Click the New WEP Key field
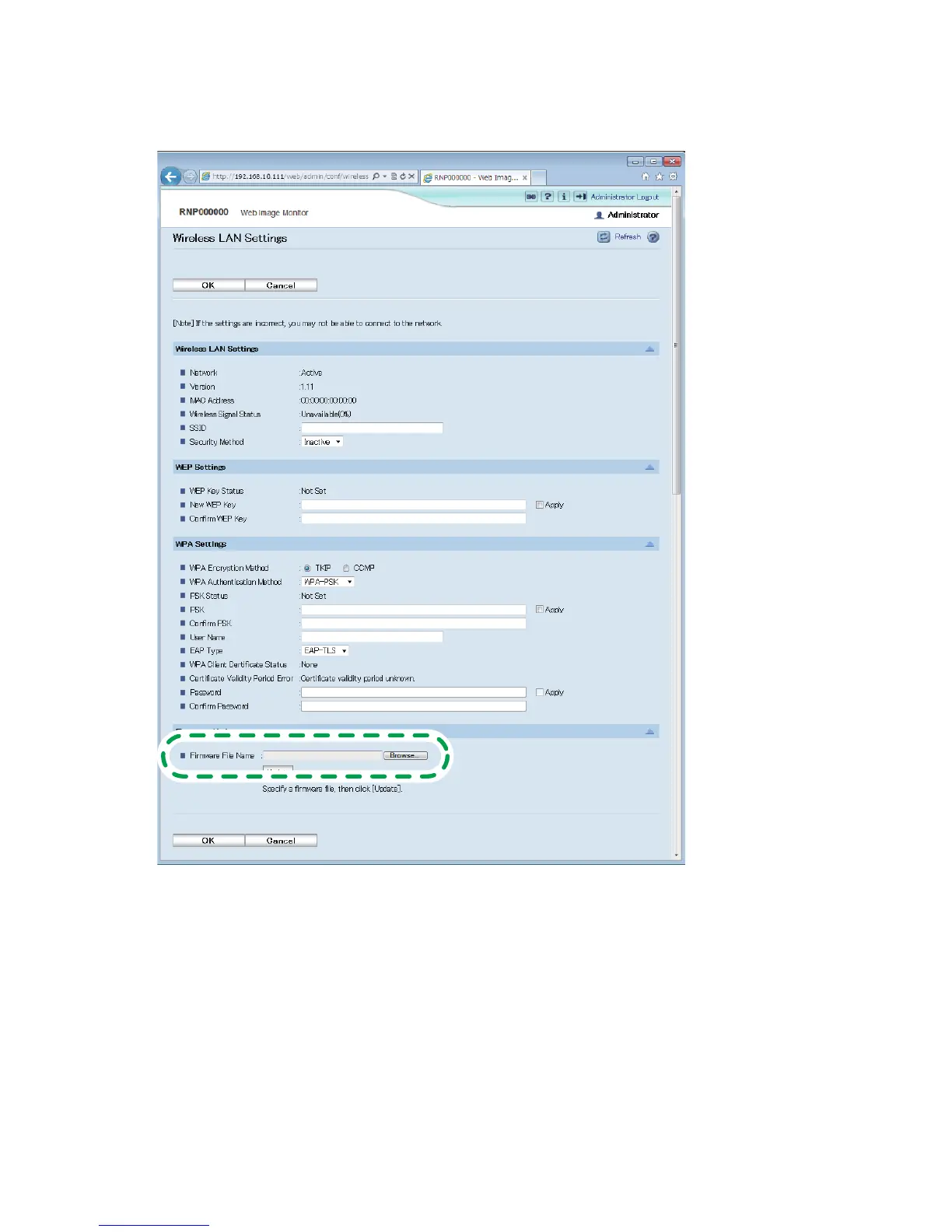Viewport: 952px width, 1232px height. point(414,505)
